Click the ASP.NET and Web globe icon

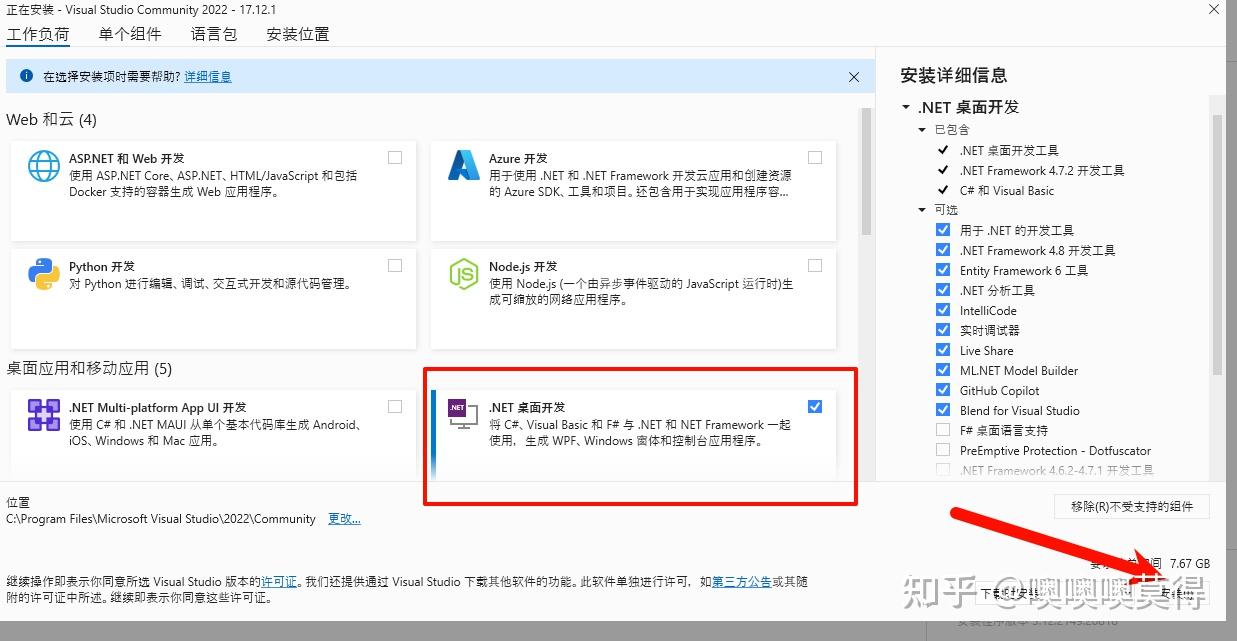pyautogui.click(x=44, y=166)
